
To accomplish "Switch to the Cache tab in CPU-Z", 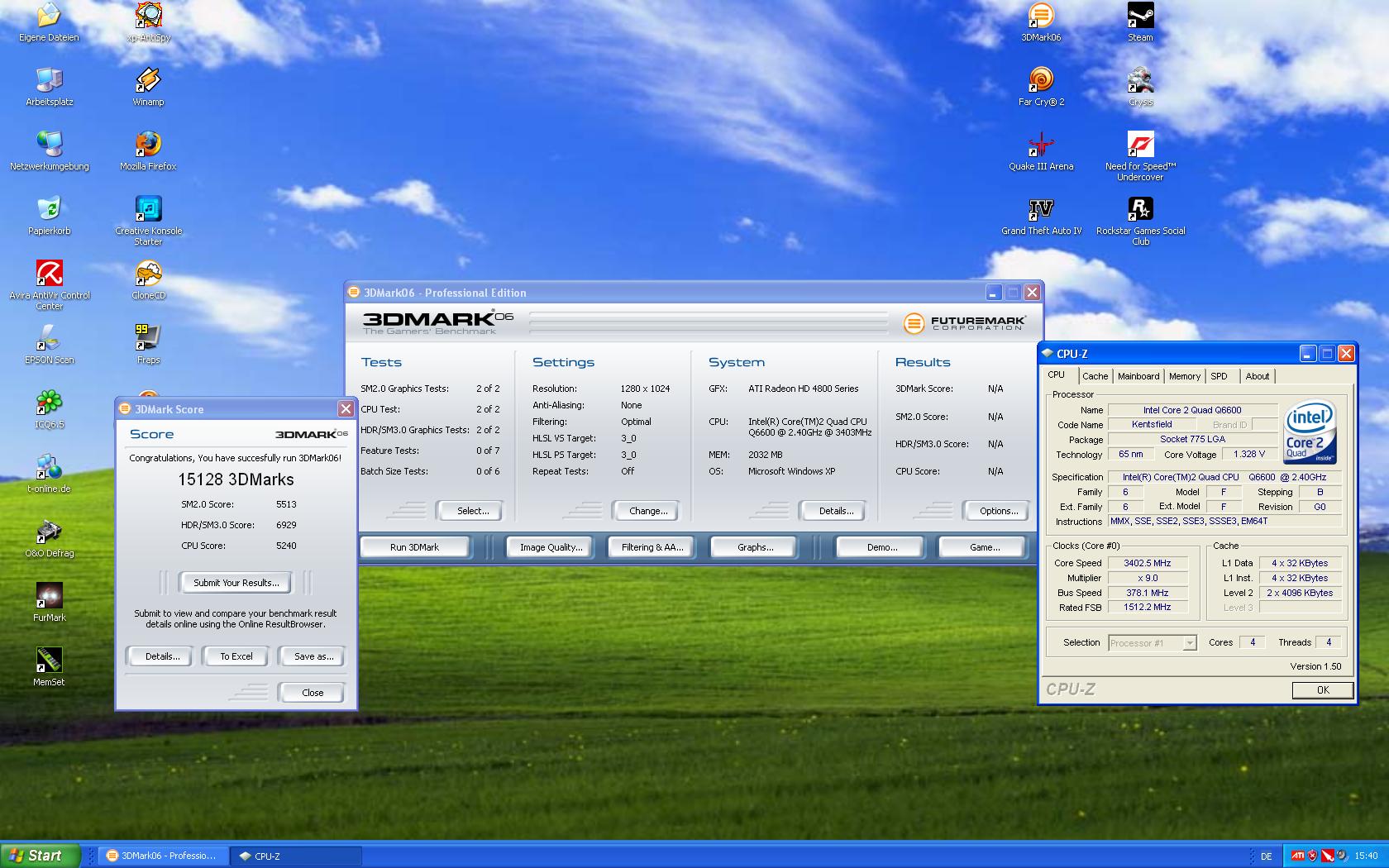I will (1095, 376).
